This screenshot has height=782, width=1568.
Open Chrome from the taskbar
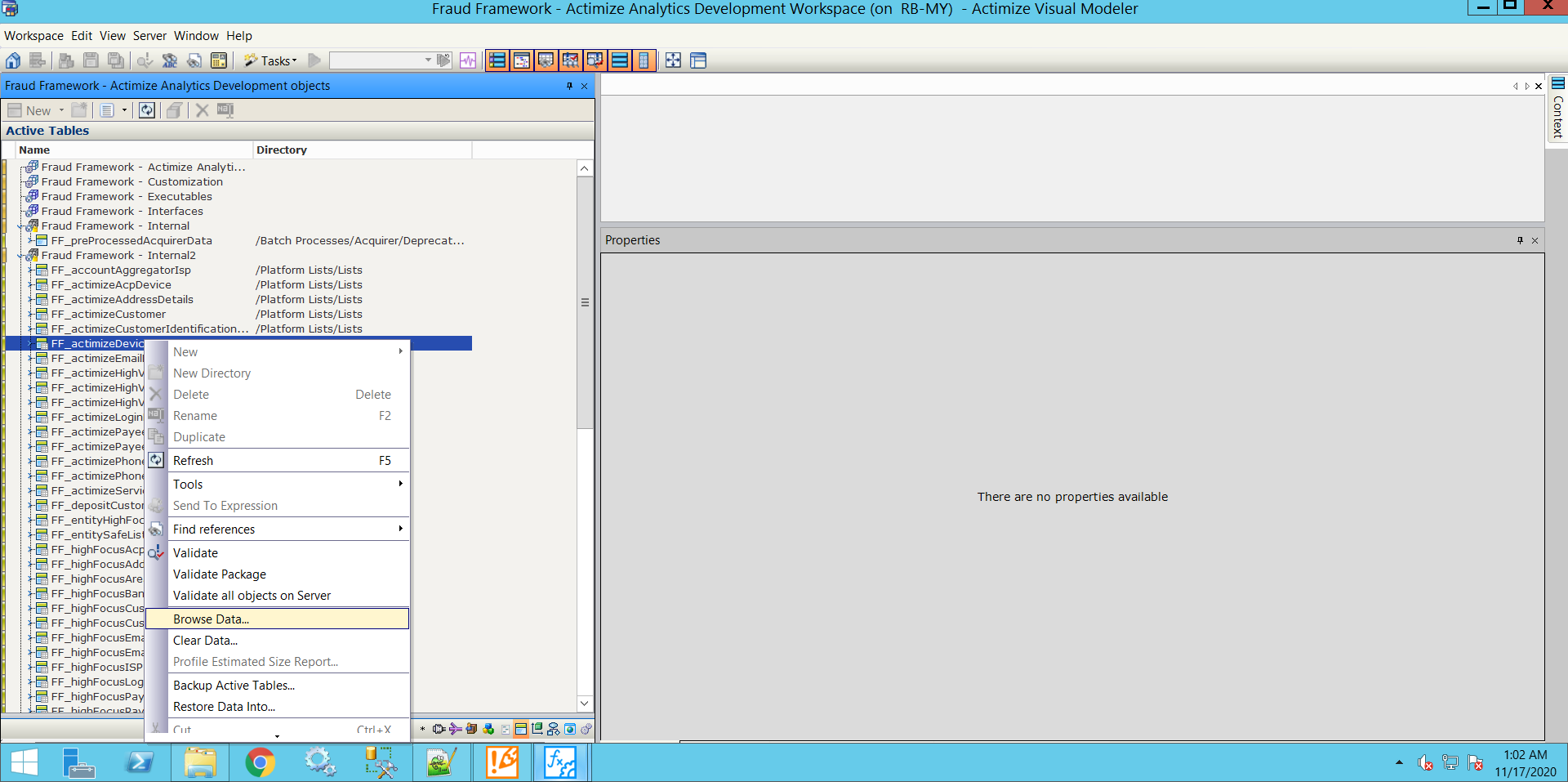click(260, 762)
